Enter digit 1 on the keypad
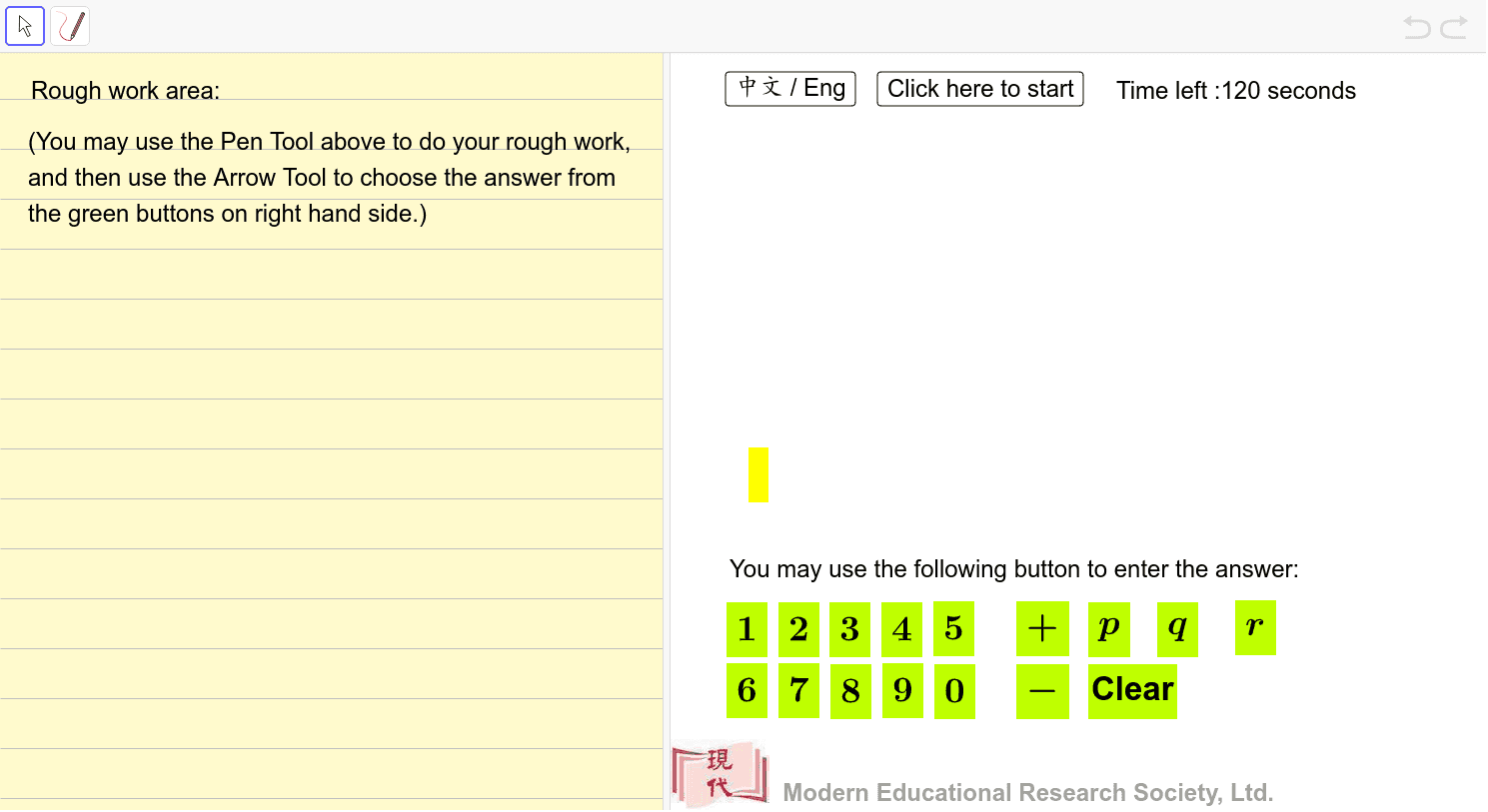Viewport: 1488px width, 812px height. click(x=746, y=629)
